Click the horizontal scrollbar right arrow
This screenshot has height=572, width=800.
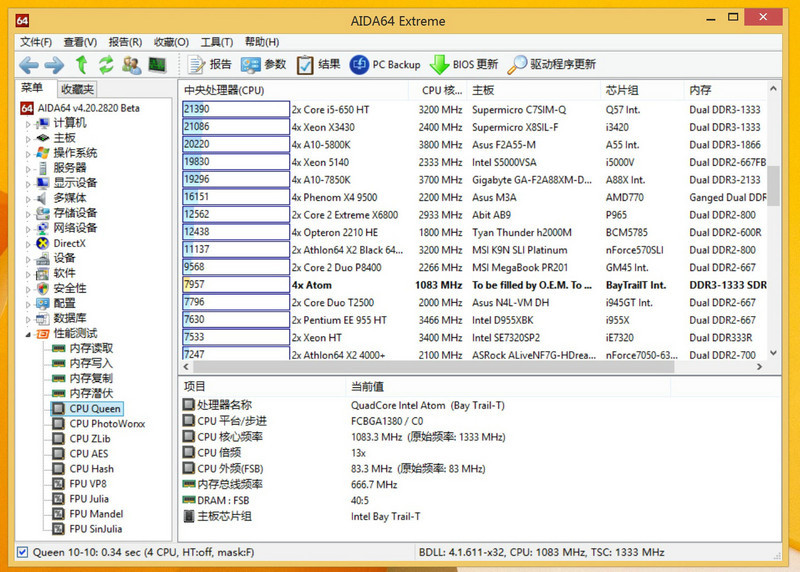(x=759, y=366)
